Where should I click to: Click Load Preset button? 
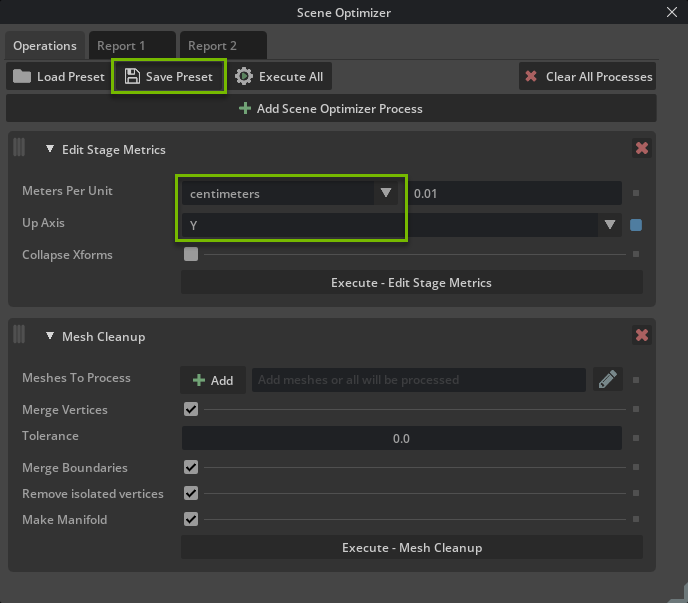(x=58, y=77)
